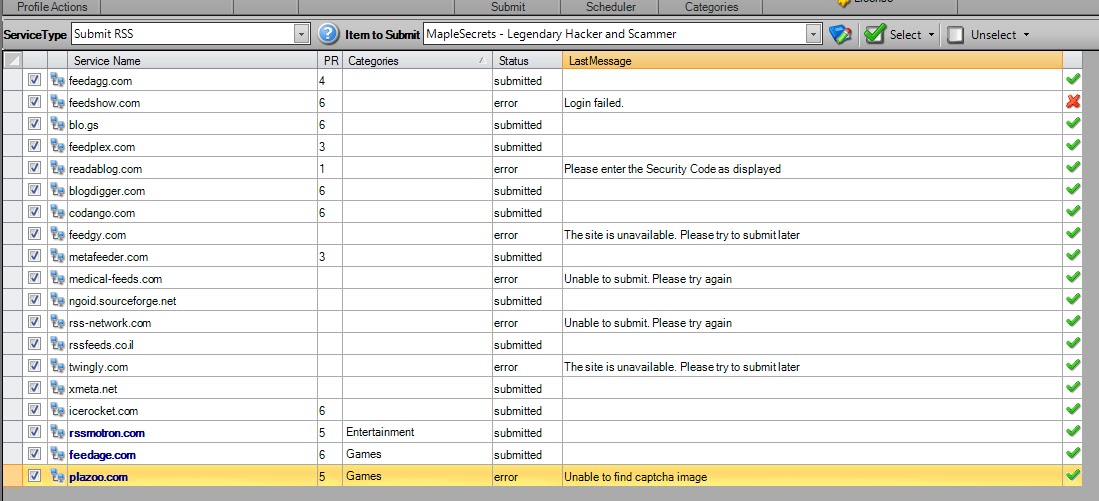Click the error status cell for rss-network.com
The height and width of the screenshot is (501, 1099).
527,322
